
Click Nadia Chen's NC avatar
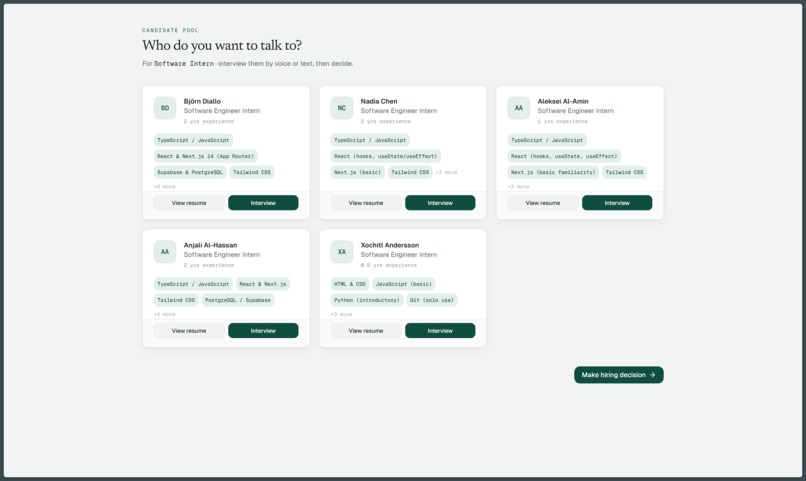341,108
